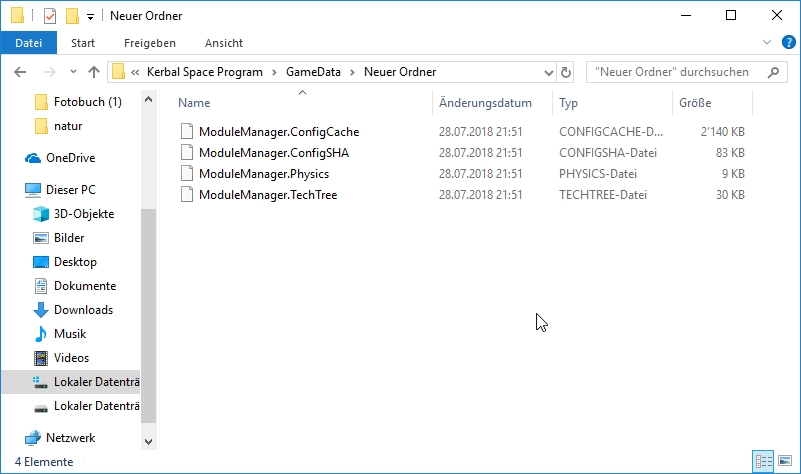The height and width of the screenshot is (474, 801).
Task: Click the blue Help question mark icon
Action: (787, 43)
